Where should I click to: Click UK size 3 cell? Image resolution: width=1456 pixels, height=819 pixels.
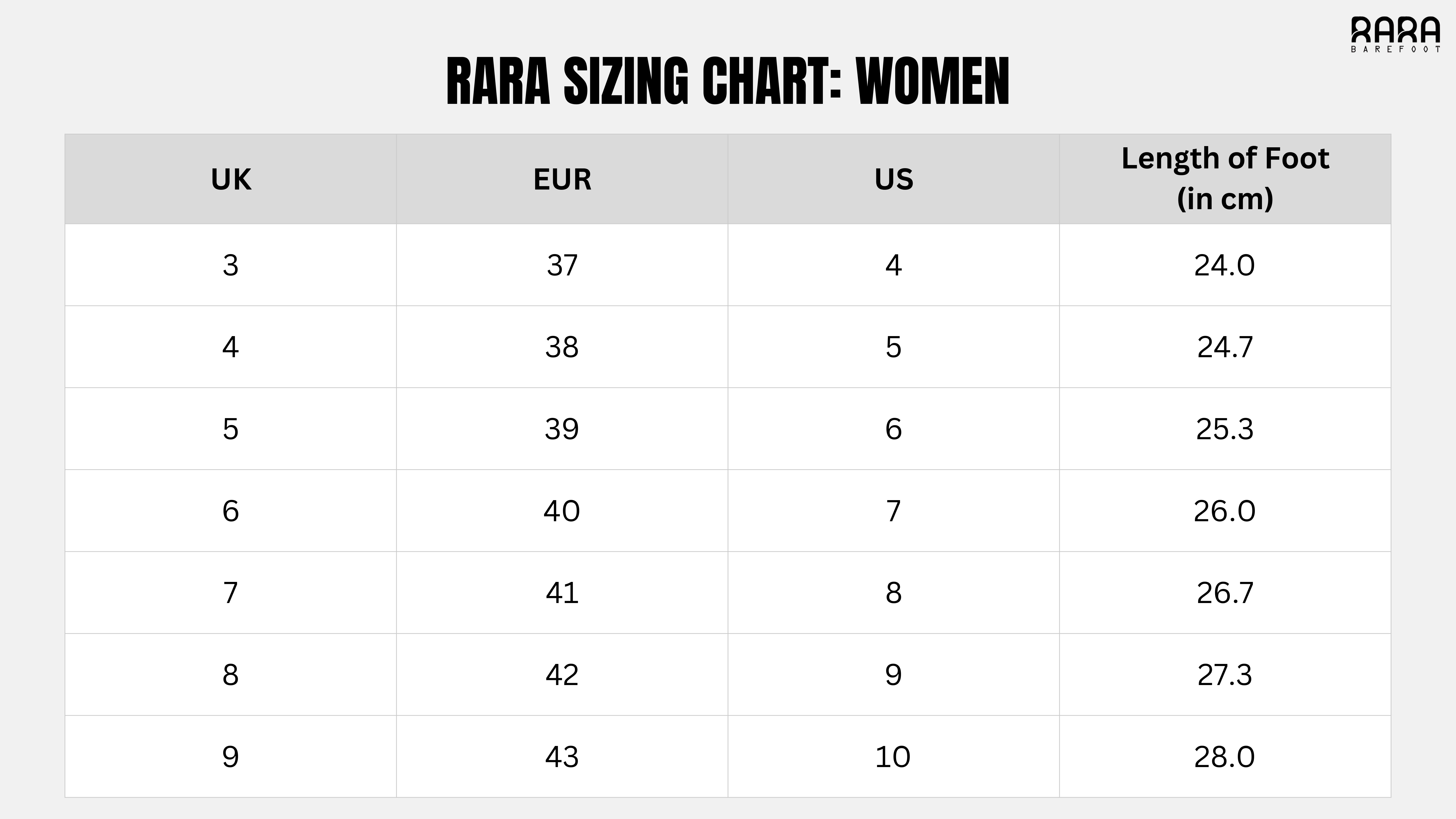click(231, 265)
